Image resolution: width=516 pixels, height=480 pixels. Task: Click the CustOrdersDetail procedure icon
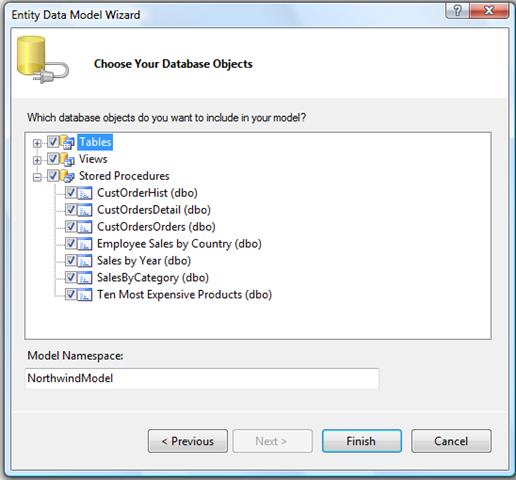tap(85, 210)
